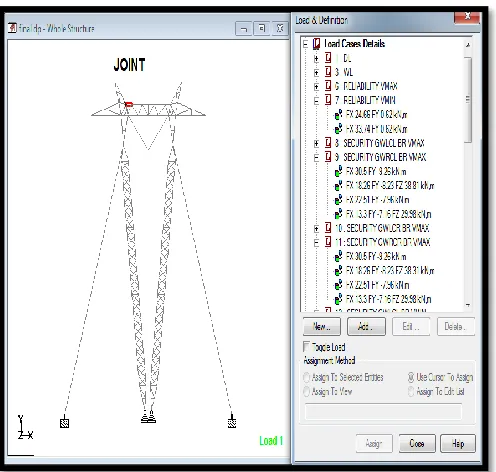
Task: Select the icon of load case 8 SECURITY
Action: click(328, 143)
